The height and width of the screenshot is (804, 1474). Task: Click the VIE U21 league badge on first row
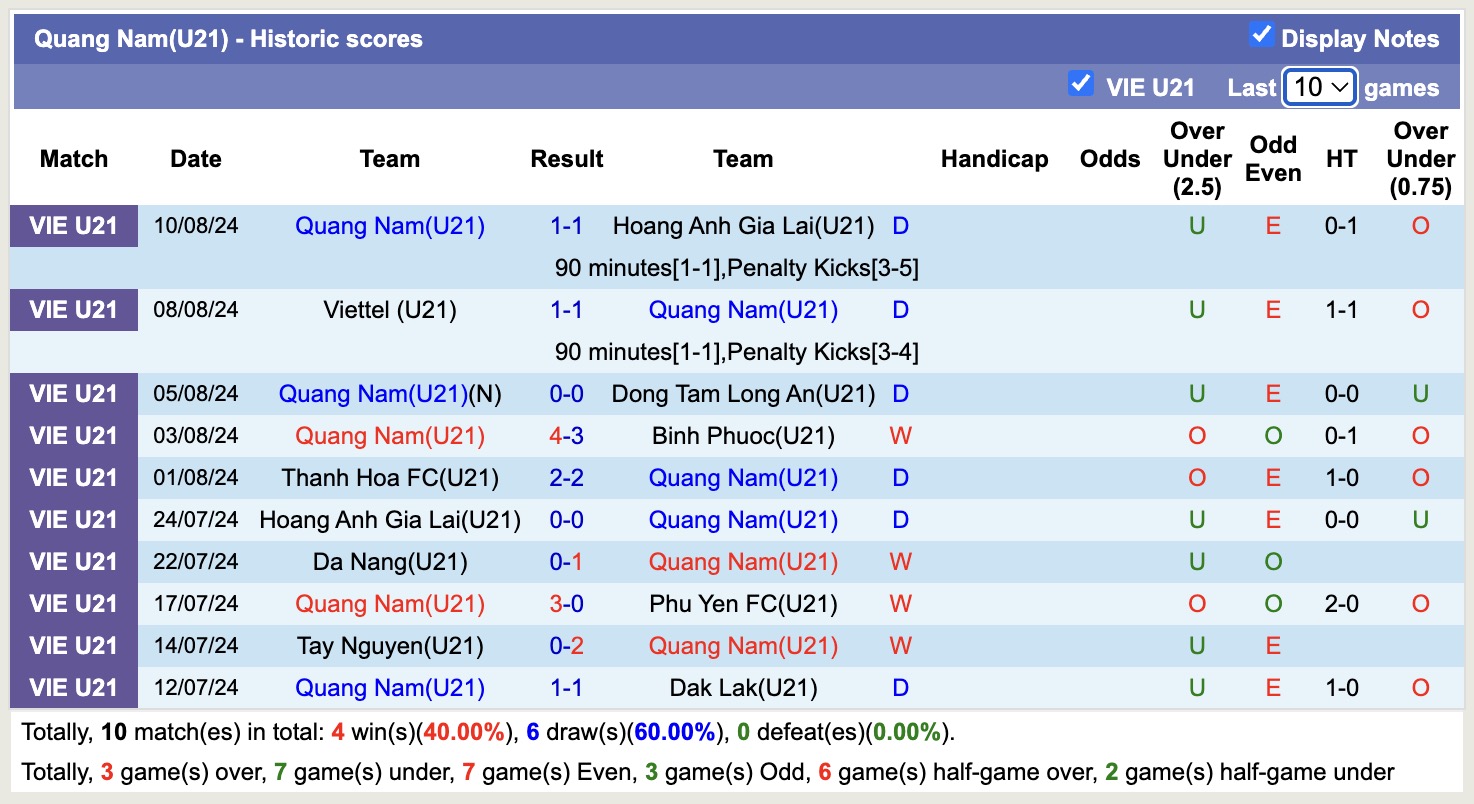click(x=73, y=225)
